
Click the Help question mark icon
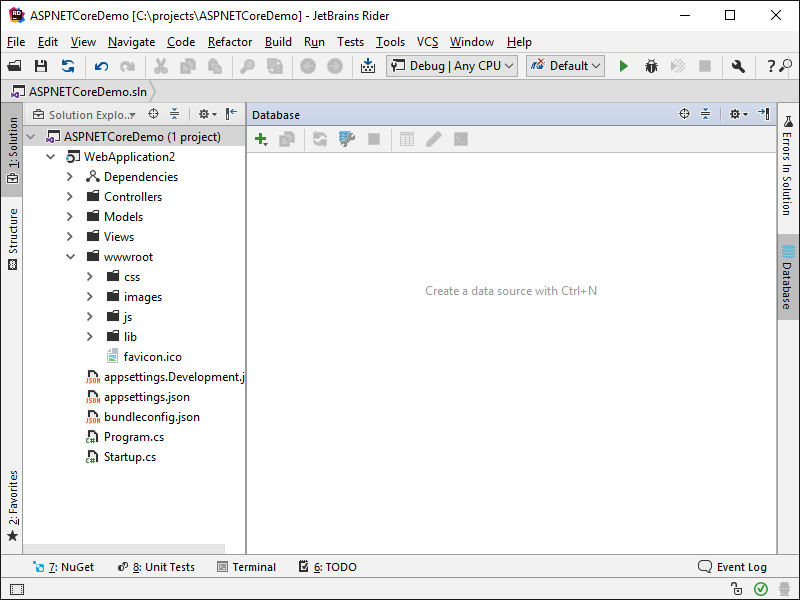point(771,66)
